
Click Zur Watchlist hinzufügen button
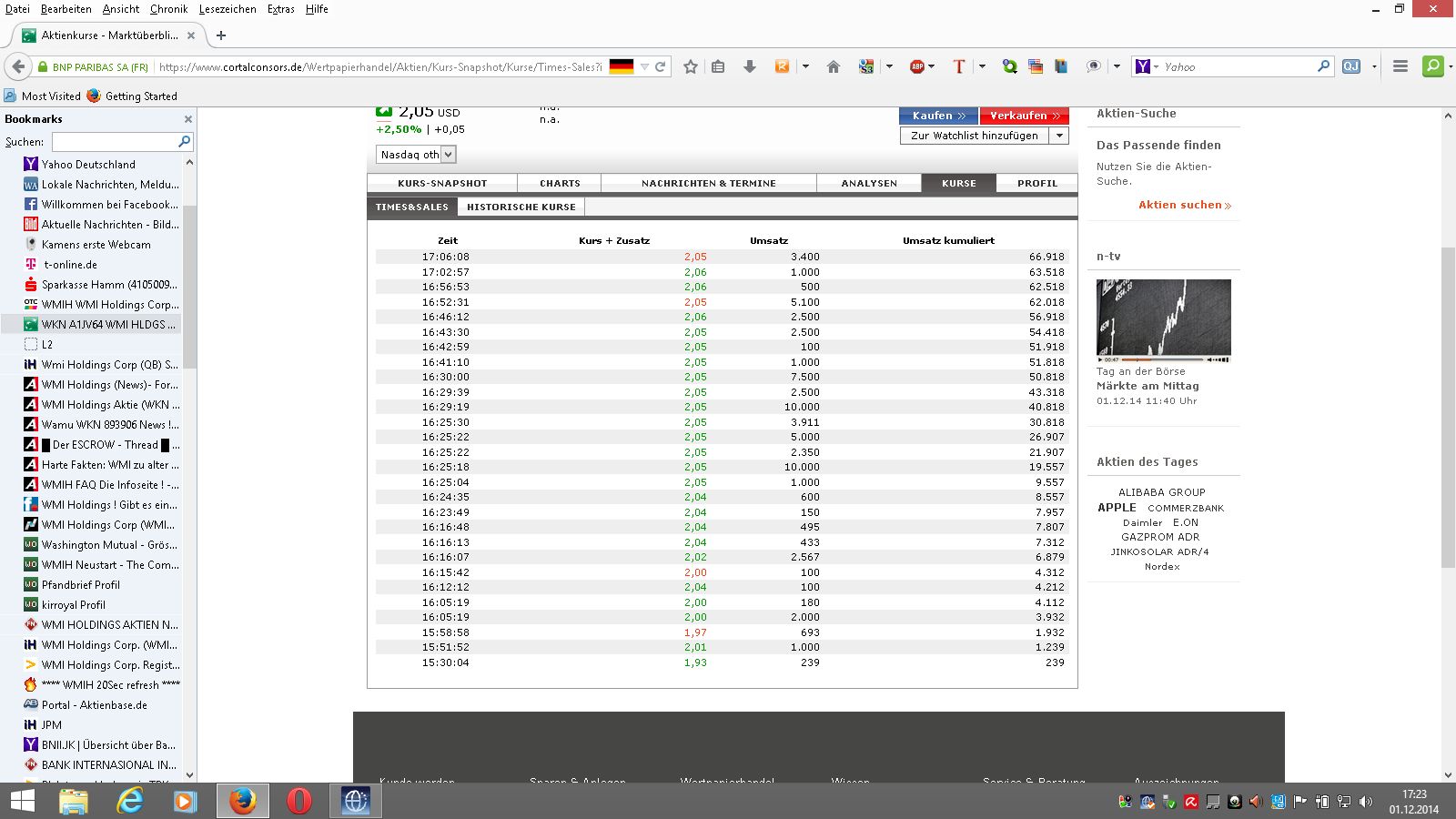coord(974,136)
